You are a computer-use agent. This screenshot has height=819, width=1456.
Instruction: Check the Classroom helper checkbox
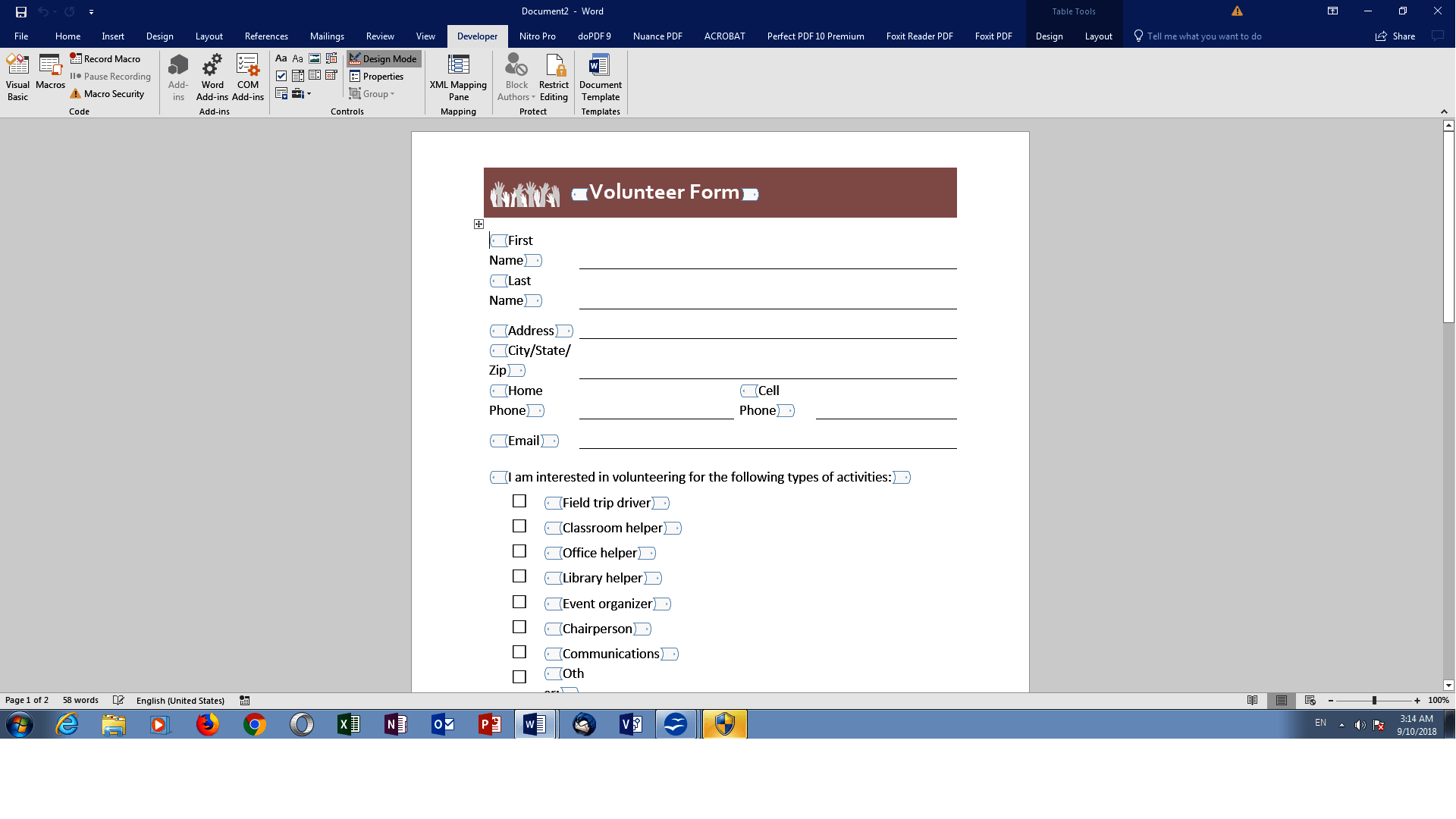tap(519, 526)
